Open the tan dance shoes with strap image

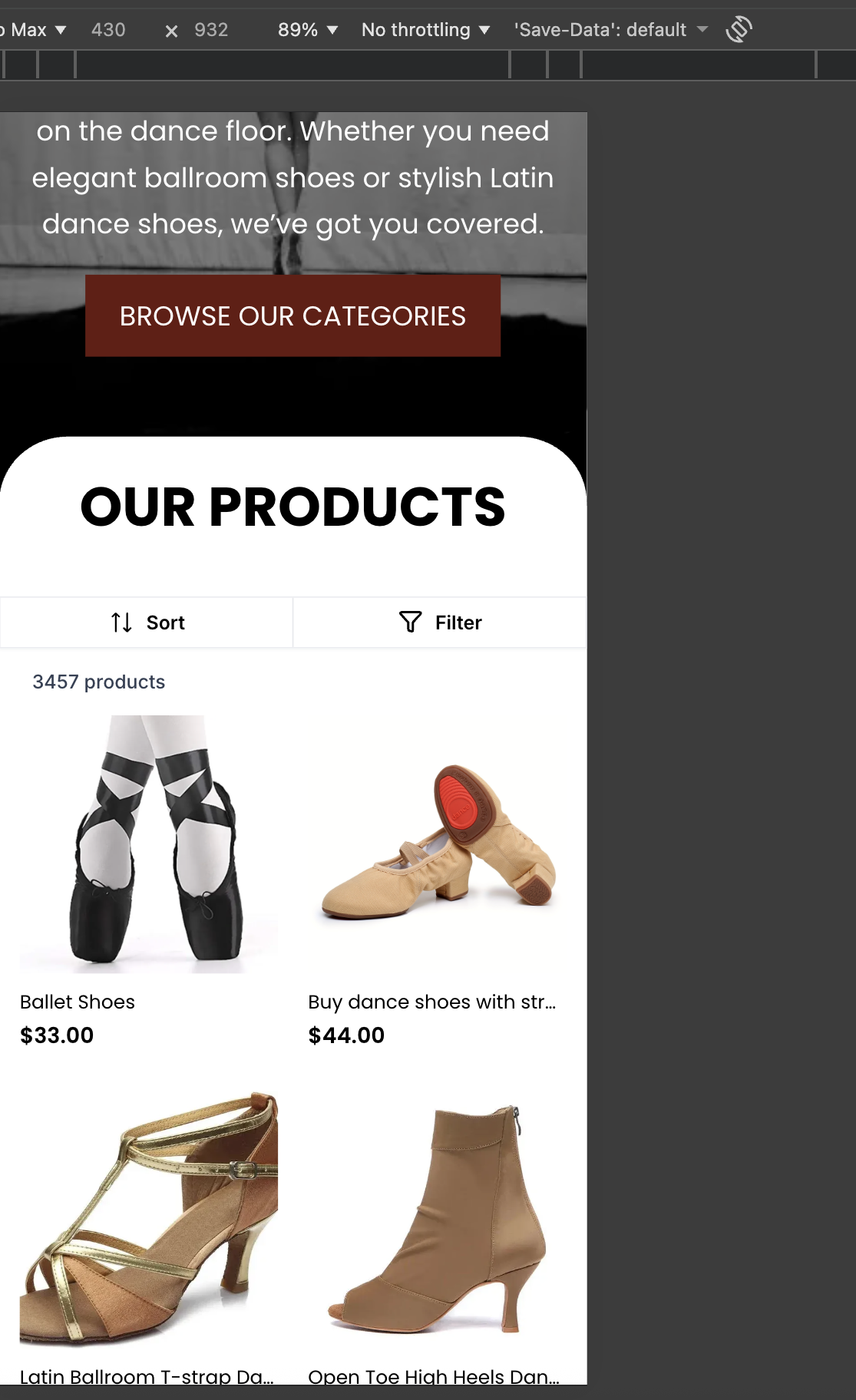(437, 844)
